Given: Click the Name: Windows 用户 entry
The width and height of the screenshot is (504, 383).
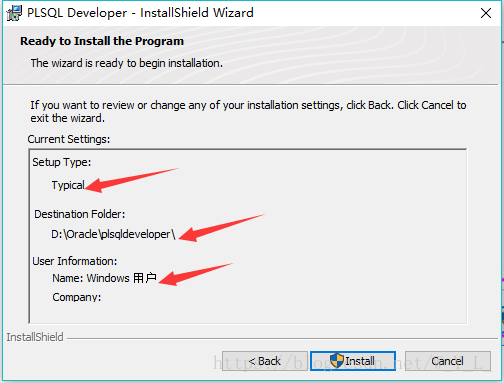Looking at the screenshot, I should [x=104, y=278].
